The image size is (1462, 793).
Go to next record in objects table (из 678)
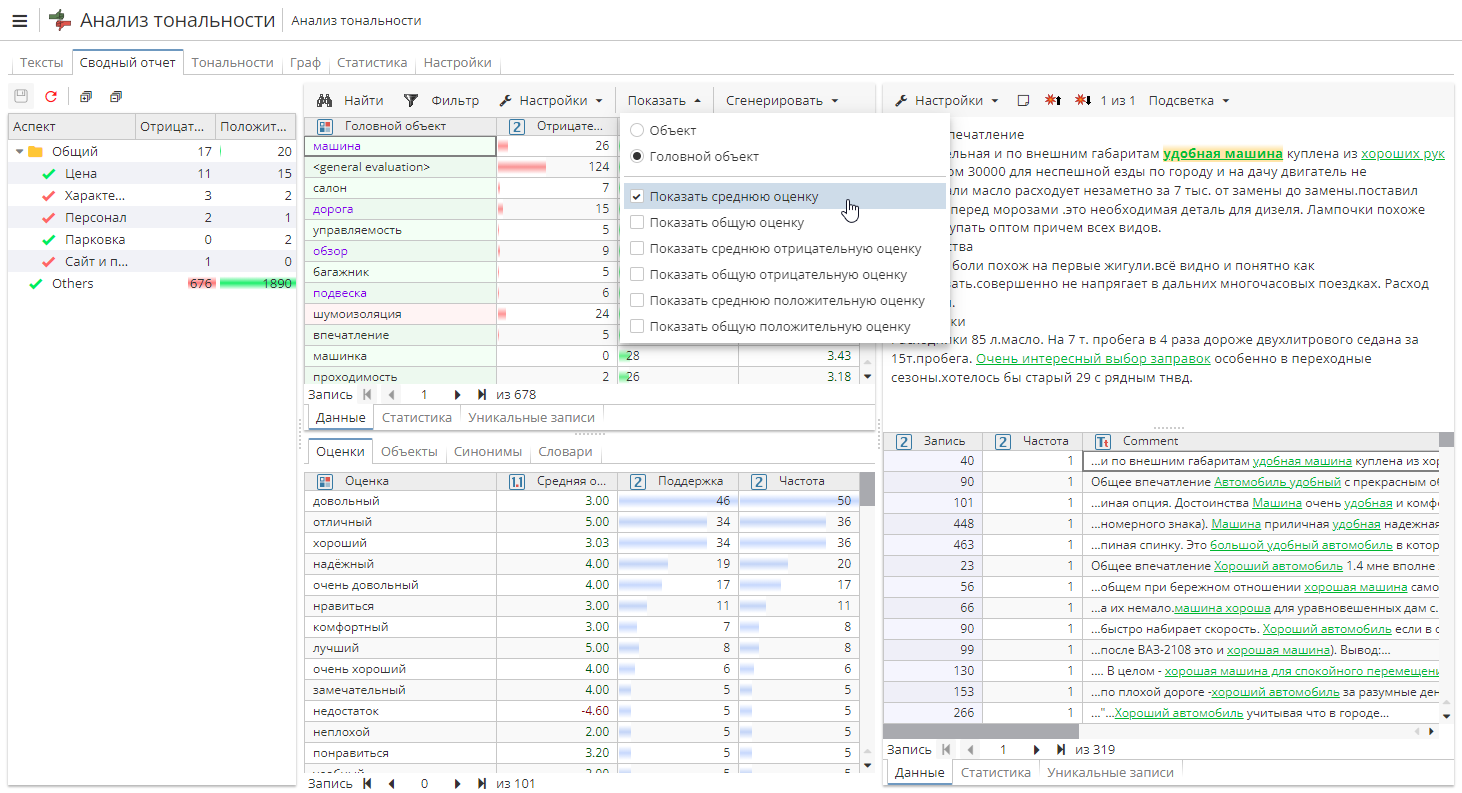click(457, 394)
